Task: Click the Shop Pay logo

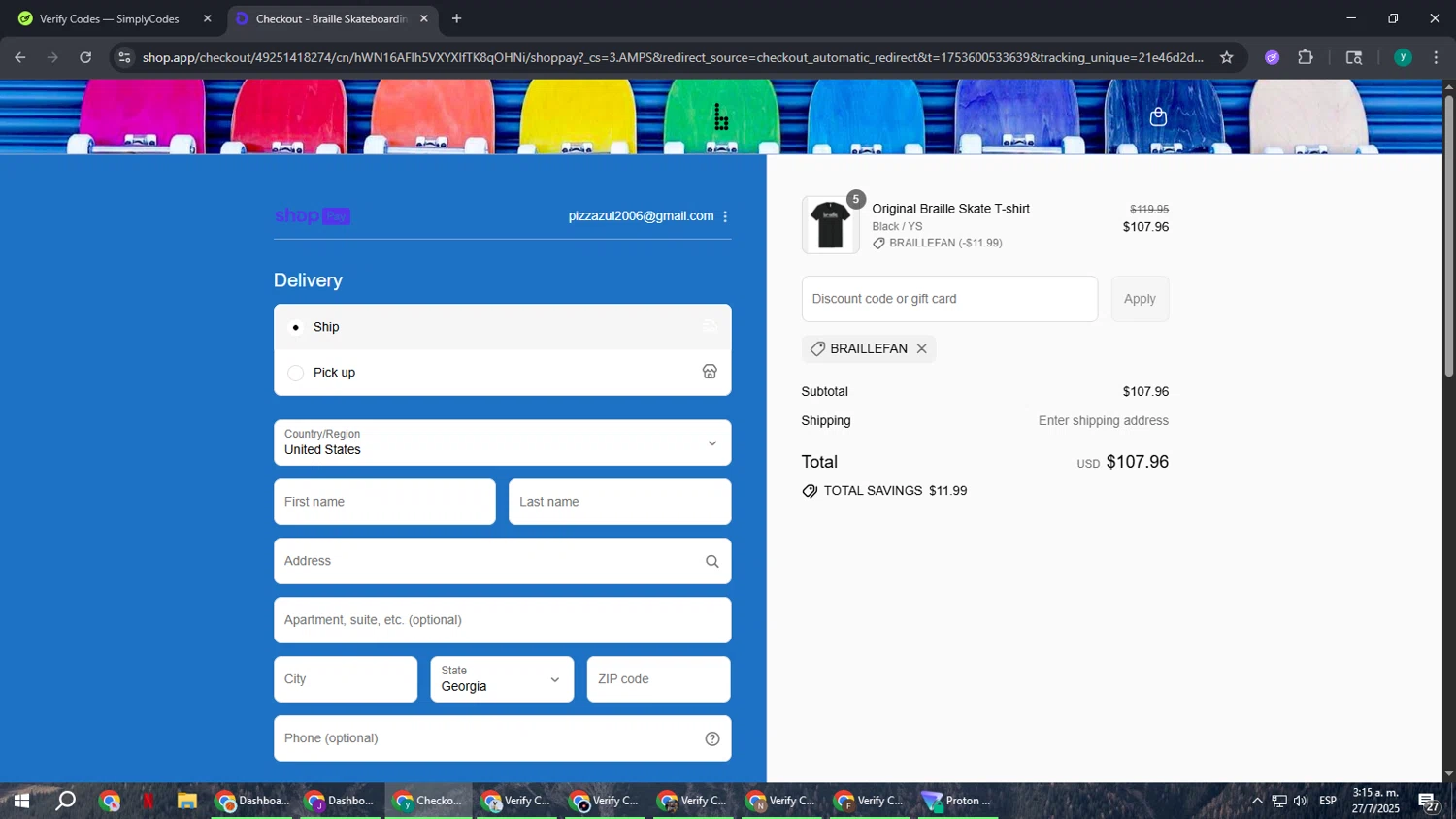Action: (x=313, y=215)
